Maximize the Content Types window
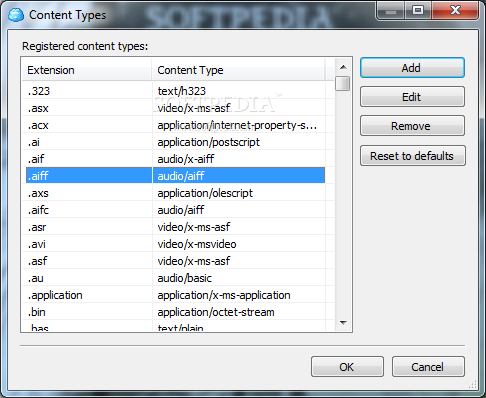The image size is (486, 398). 418,11
